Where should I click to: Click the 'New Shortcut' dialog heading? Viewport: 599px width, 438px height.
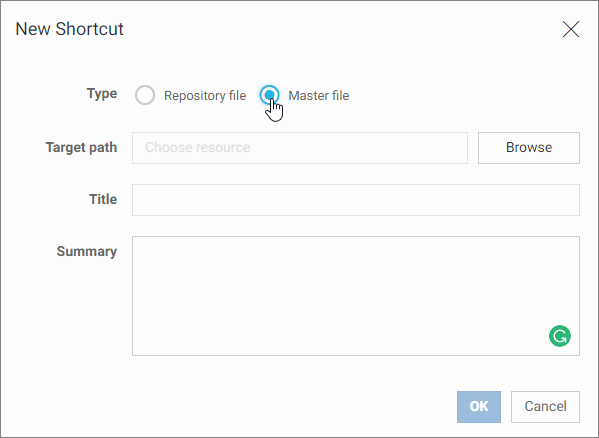click(x=70, y=29)
